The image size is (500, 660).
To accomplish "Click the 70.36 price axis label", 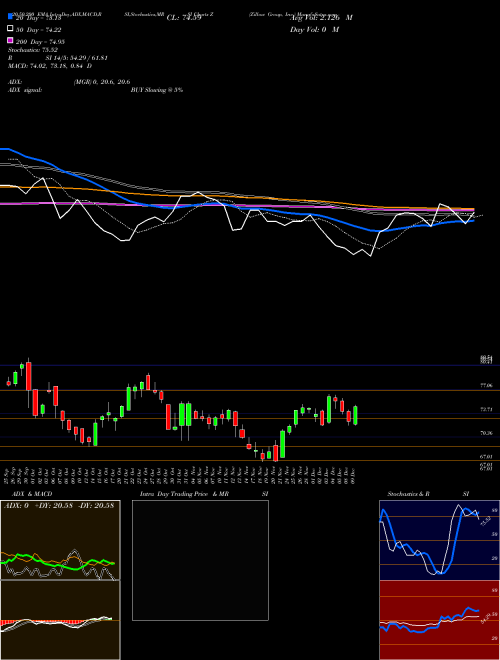I will point(486,433).
